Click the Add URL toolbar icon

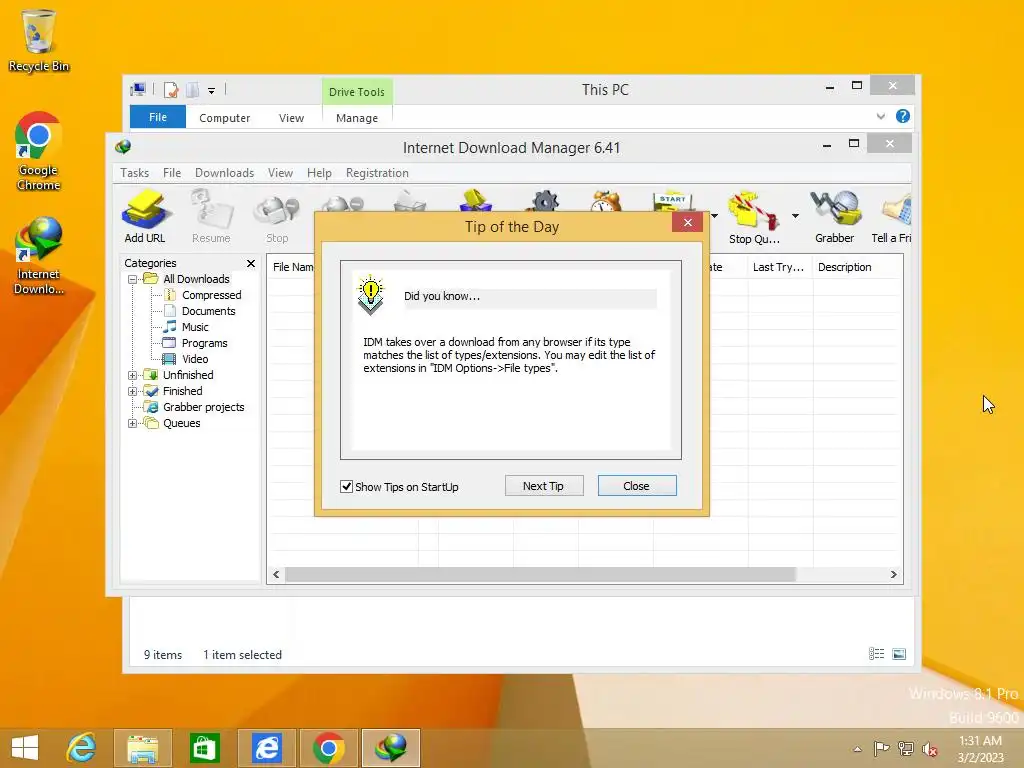(145, 217)
